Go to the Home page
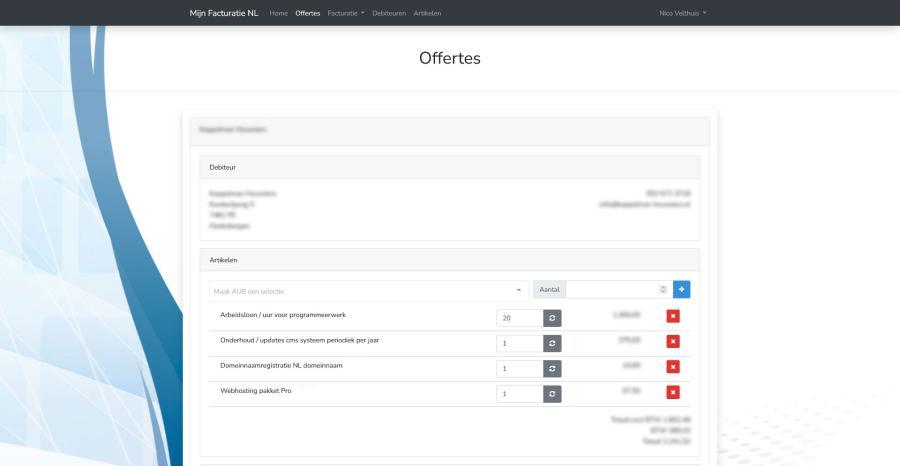This screenshot has width=900, height=466. tap(279, 13)
